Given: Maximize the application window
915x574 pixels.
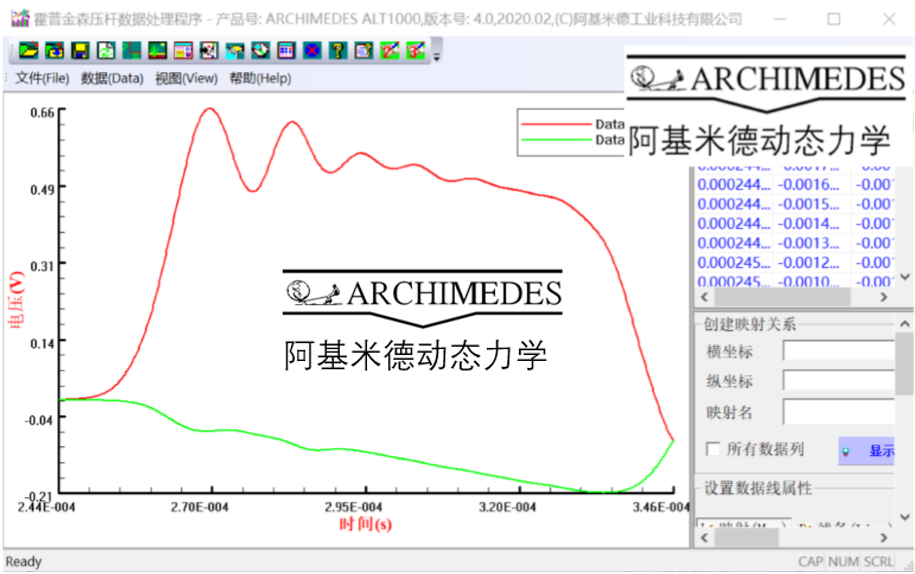Looking at the screenshot, I should [834, 19].
